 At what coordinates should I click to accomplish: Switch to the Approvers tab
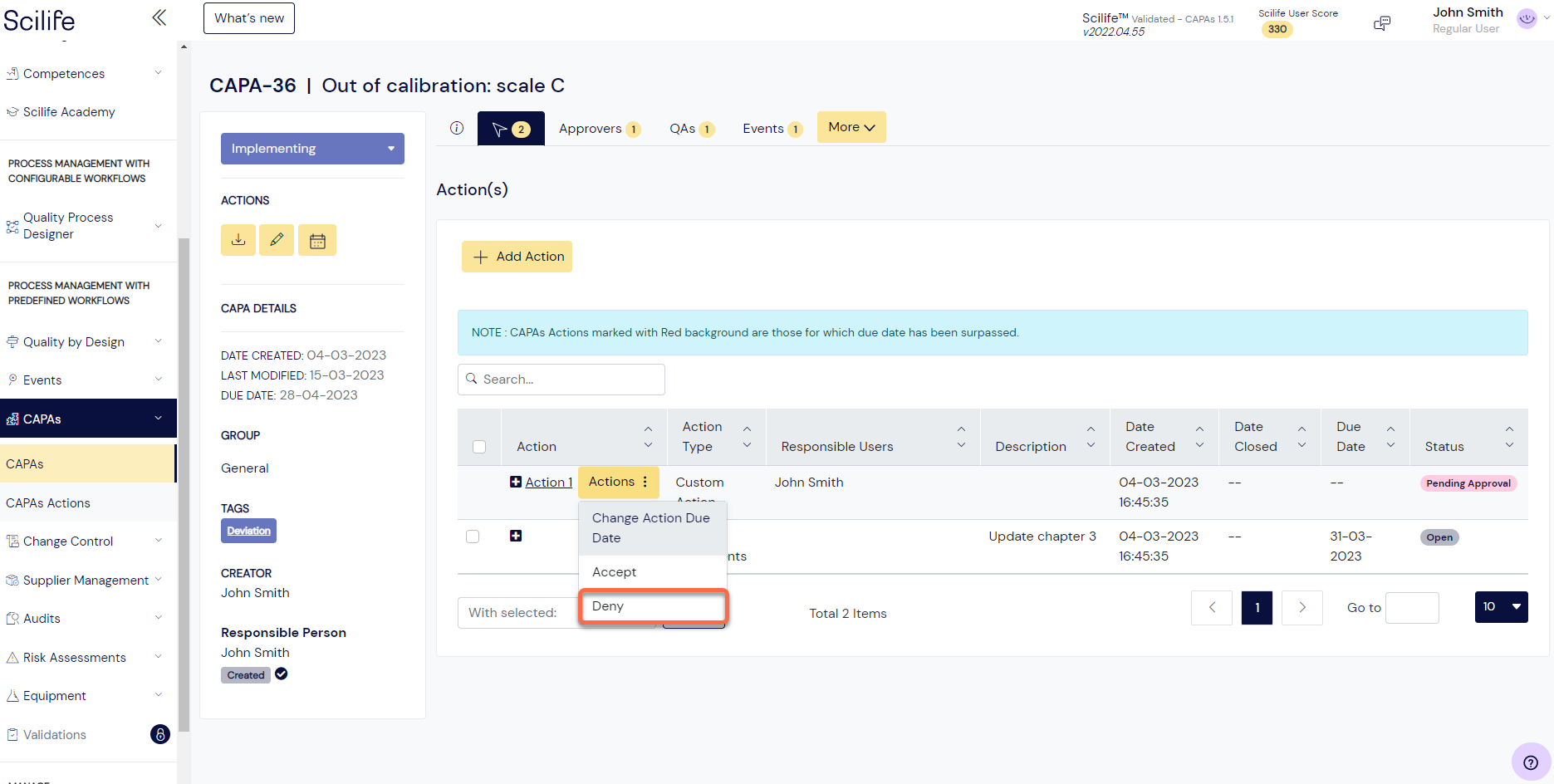[x=599, y=129]
